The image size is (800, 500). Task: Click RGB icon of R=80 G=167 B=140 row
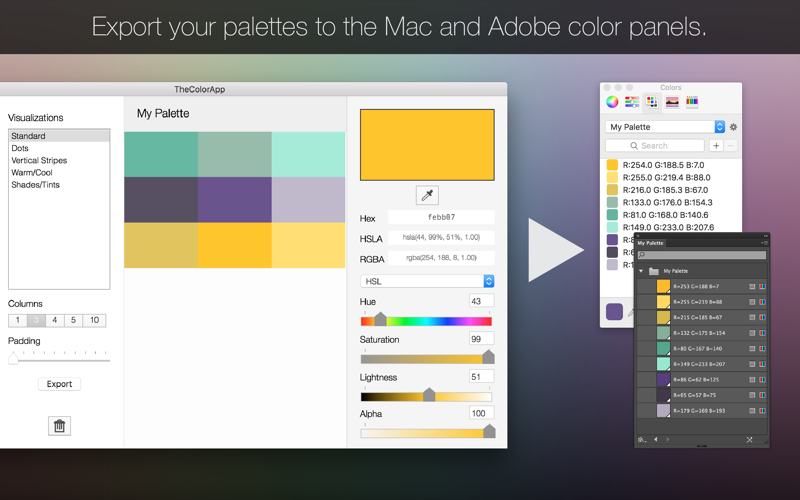click(762, 348)
